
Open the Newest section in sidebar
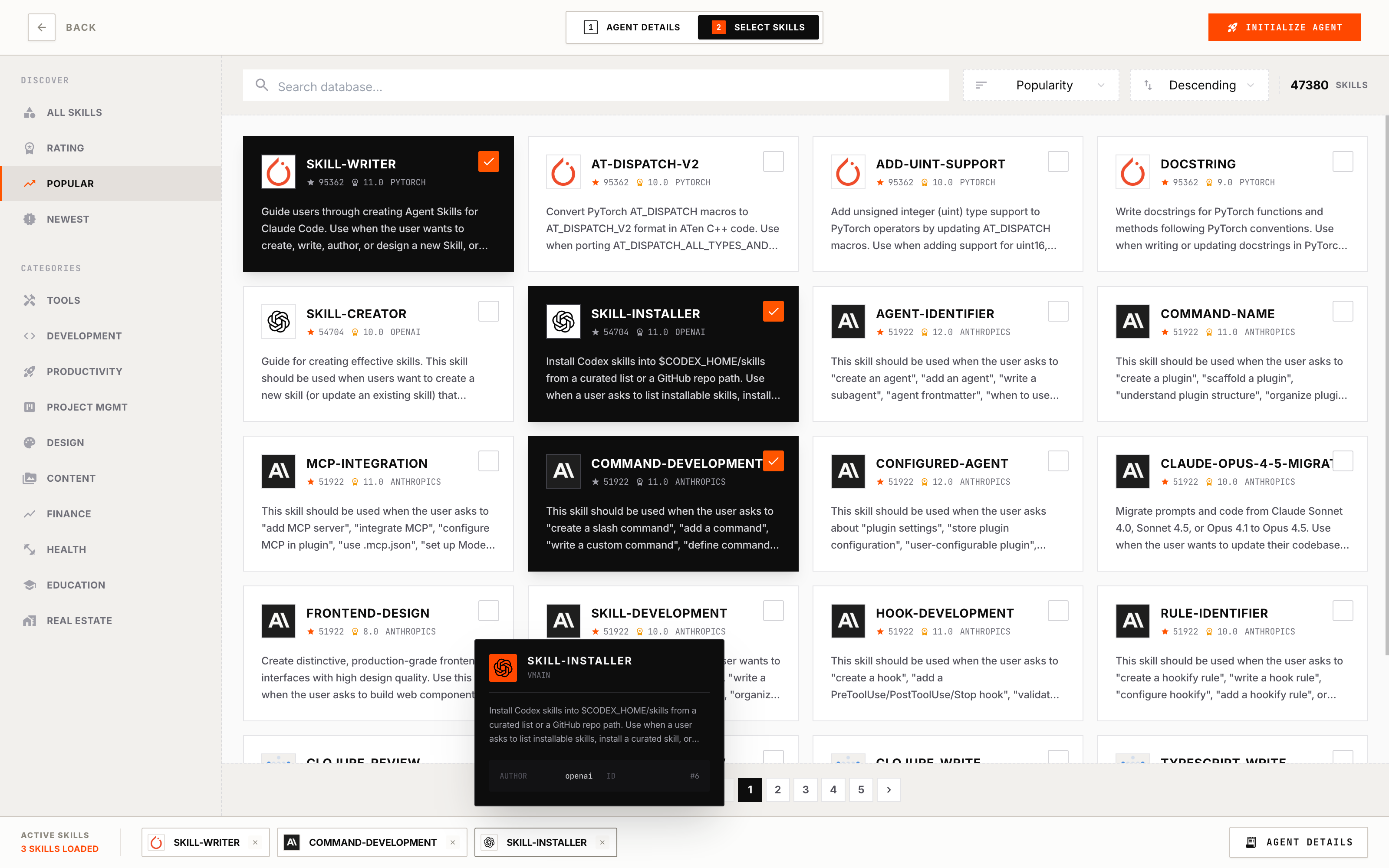[x=68, y=219]
